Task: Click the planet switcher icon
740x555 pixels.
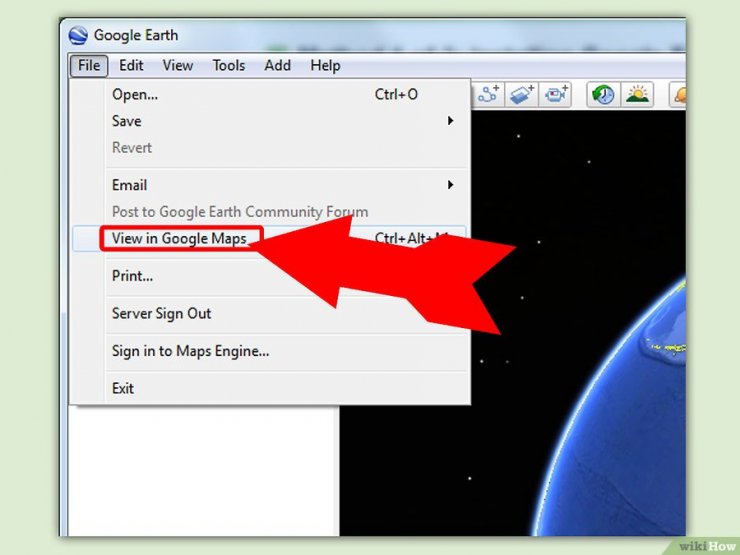Action: click(680, 94)
